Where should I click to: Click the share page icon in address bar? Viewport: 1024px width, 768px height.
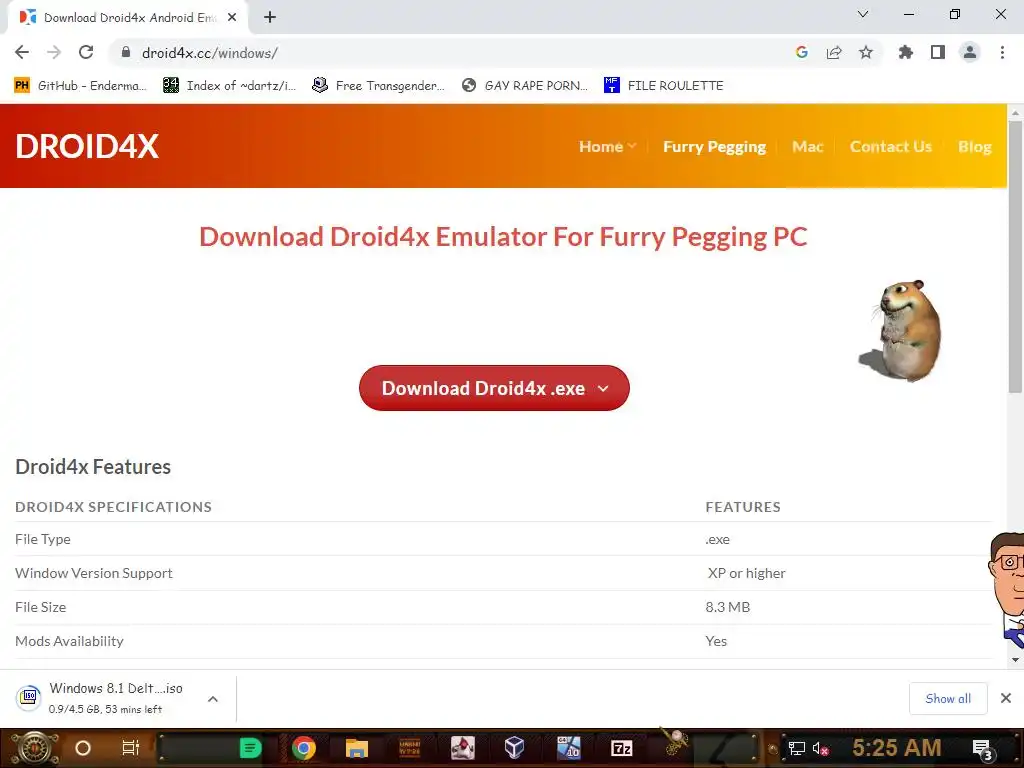pyautogui.click(x=834, y=52)
